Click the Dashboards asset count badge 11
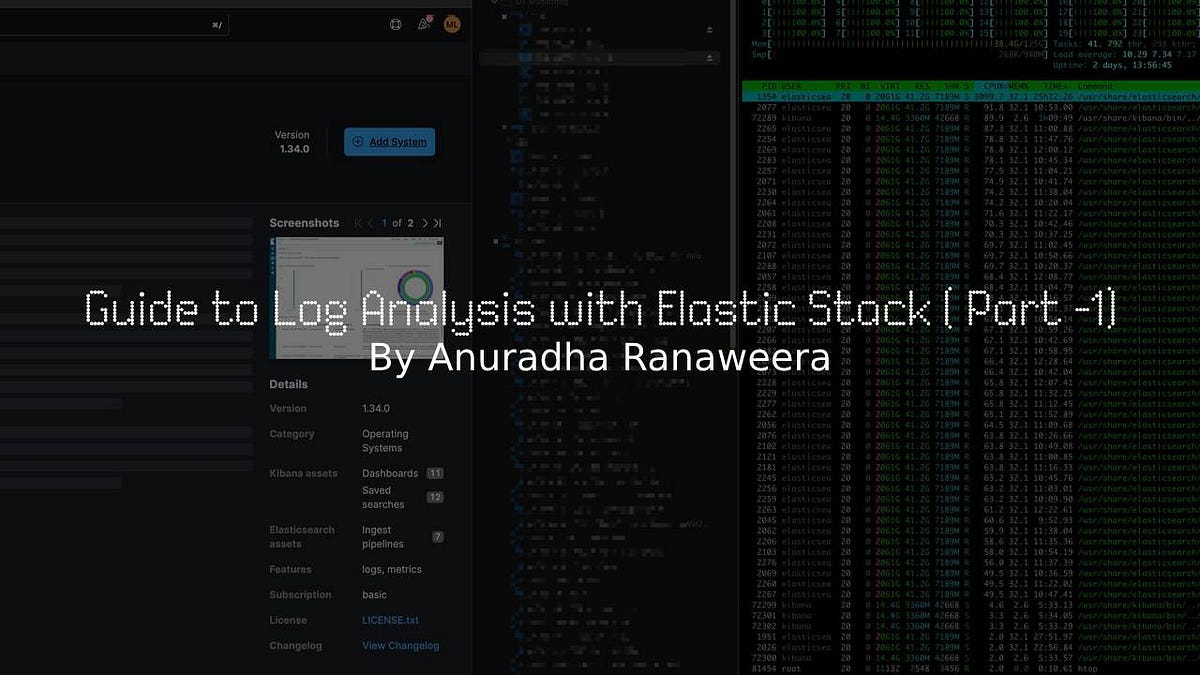Image resolution: width=1200 pixels, height=675 pixels. [x=434, y=473]
